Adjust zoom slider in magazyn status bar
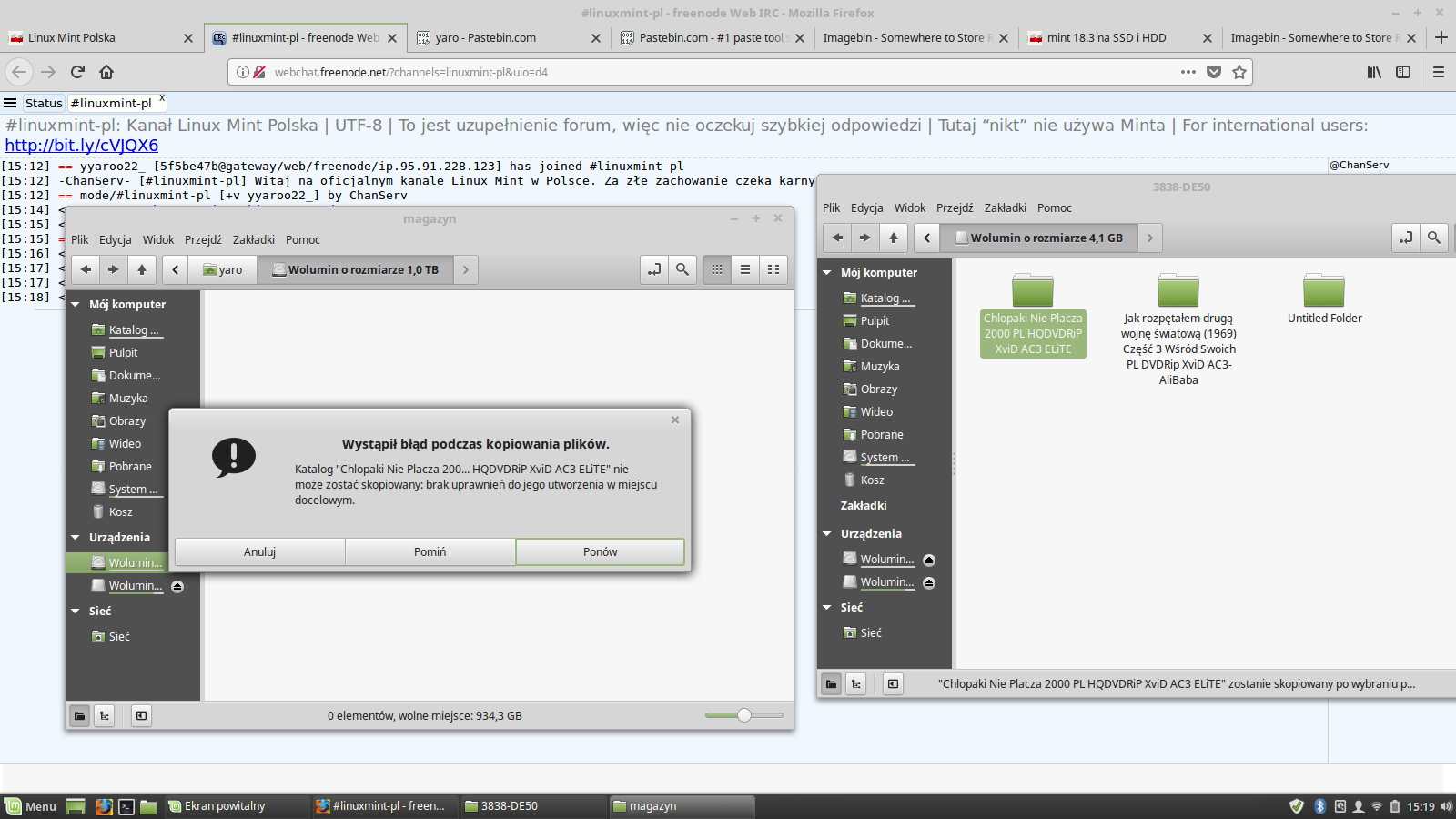1456x819 pixels. click(x=744, y=715)
